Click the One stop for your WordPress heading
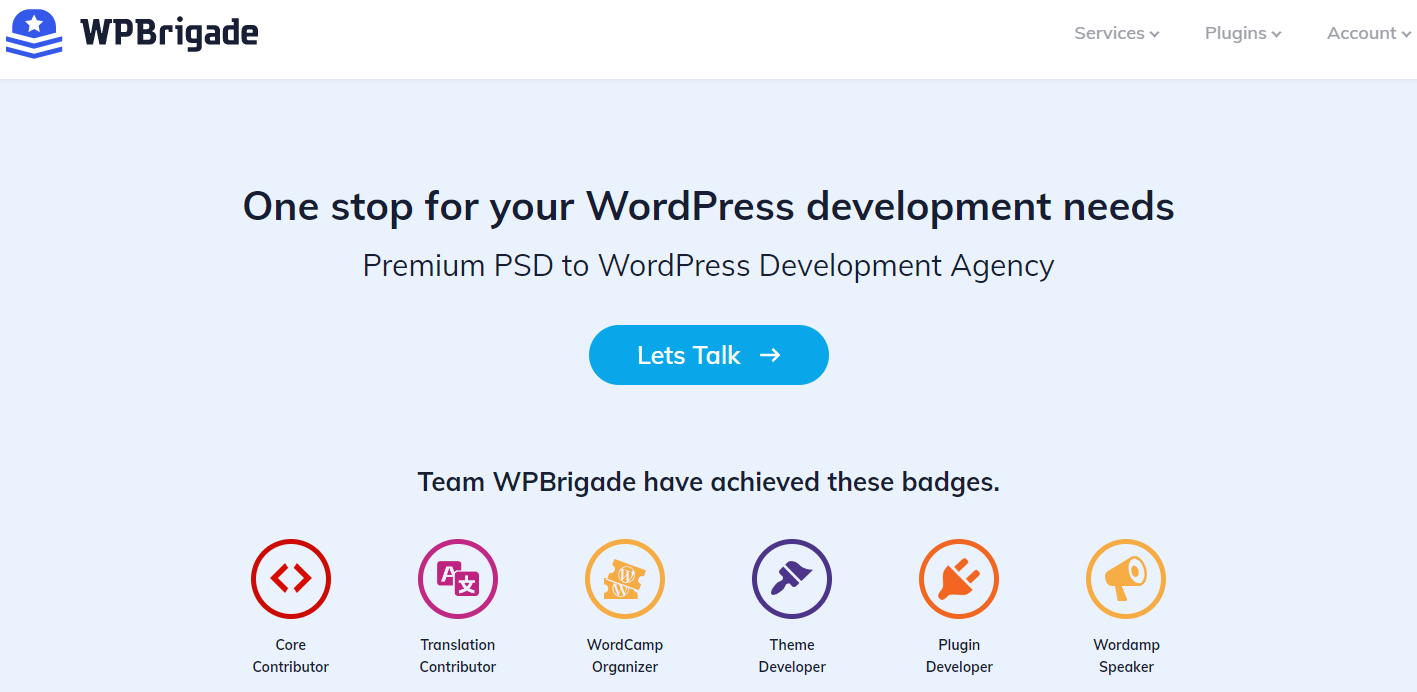Screen dimensions: 1417x692 click(709, 207)
